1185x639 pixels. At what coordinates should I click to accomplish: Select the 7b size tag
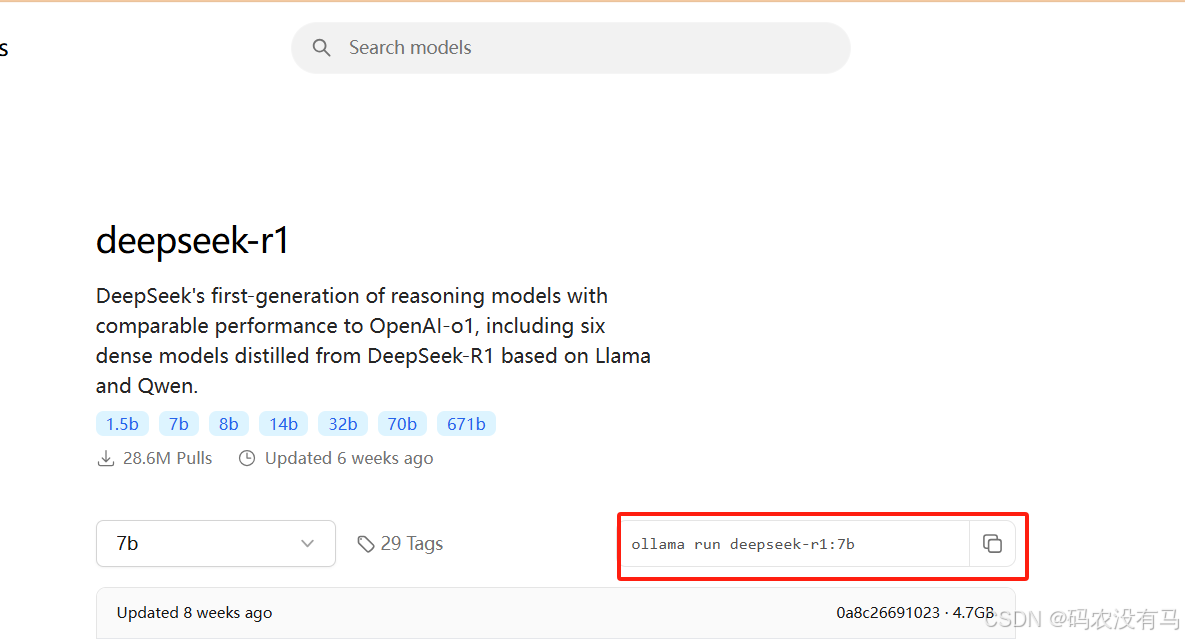pos(178,424)
